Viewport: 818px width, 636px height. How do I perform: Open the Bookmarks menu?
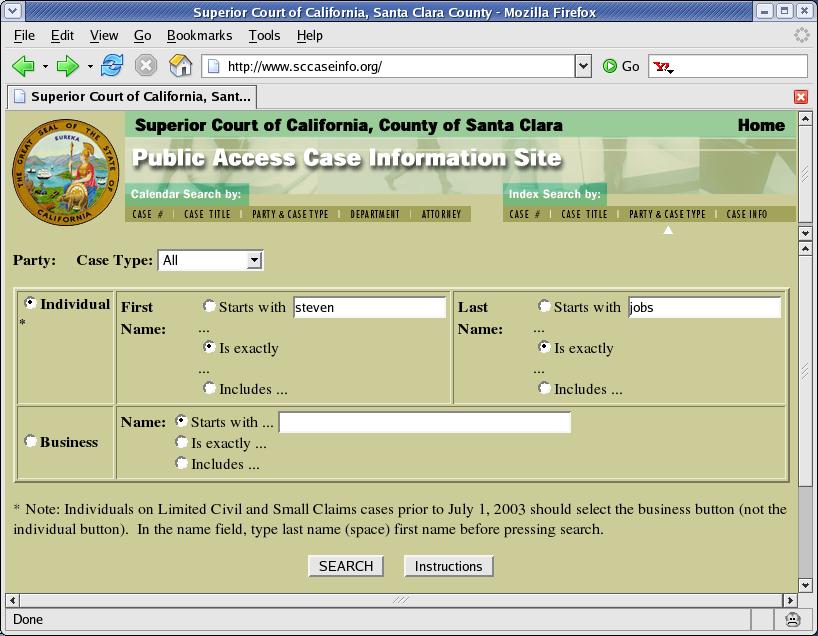199,35
